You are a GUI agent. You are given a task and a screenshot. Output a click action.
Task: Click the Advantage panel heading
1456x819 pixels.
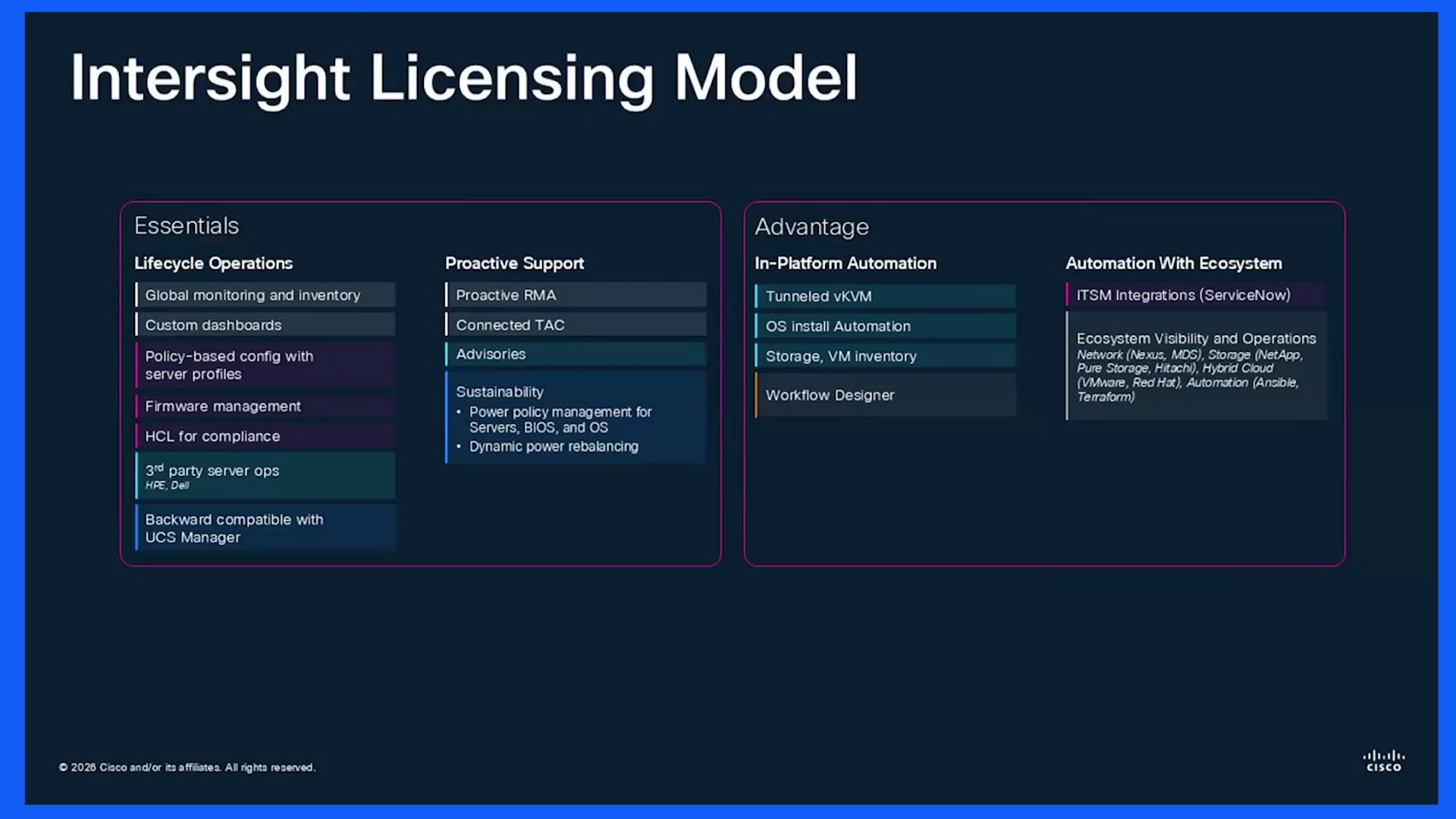(811, 227)
